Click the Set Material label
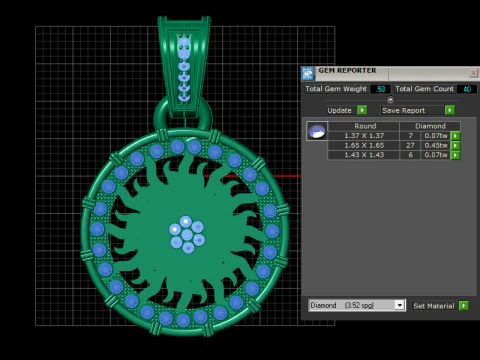The height and width of the screenshot is (360, 480). [x=434, y=306]
